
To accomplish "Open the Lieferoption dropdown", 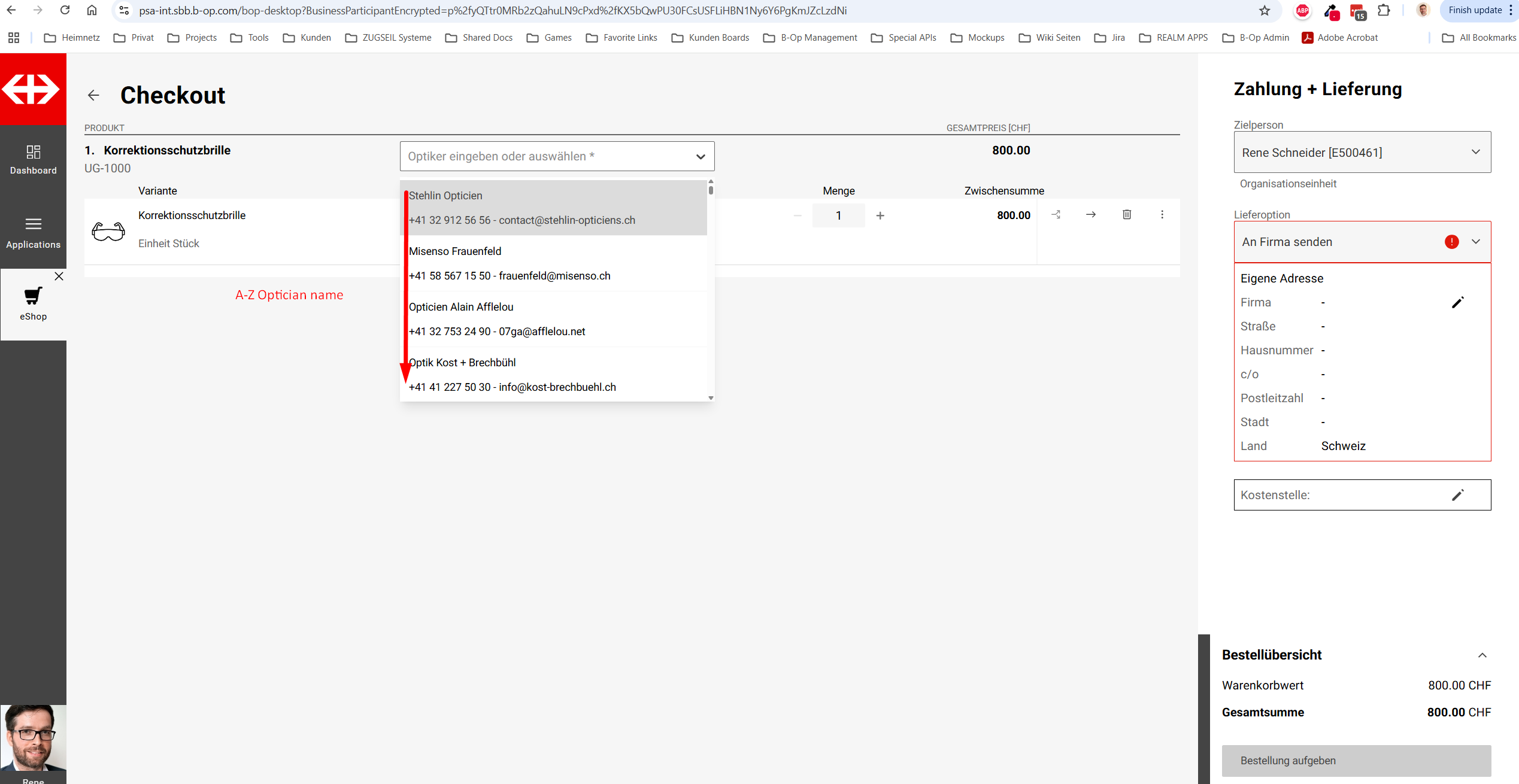I will (x=1475, y=242).
